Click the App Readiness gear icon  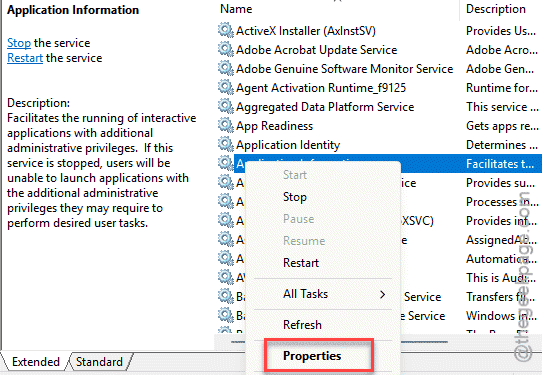pyautogui.click(x=226, y=125)
